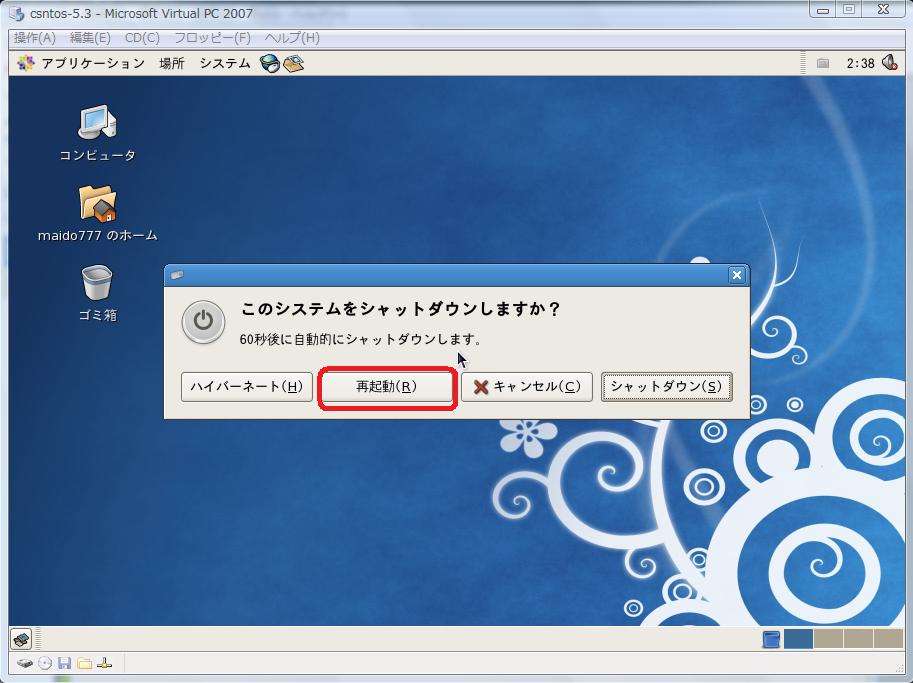Click the シャットダウン button in the dialog
Image resolution: width=913 pixels, height=683 pixels.
coord(665,387)
